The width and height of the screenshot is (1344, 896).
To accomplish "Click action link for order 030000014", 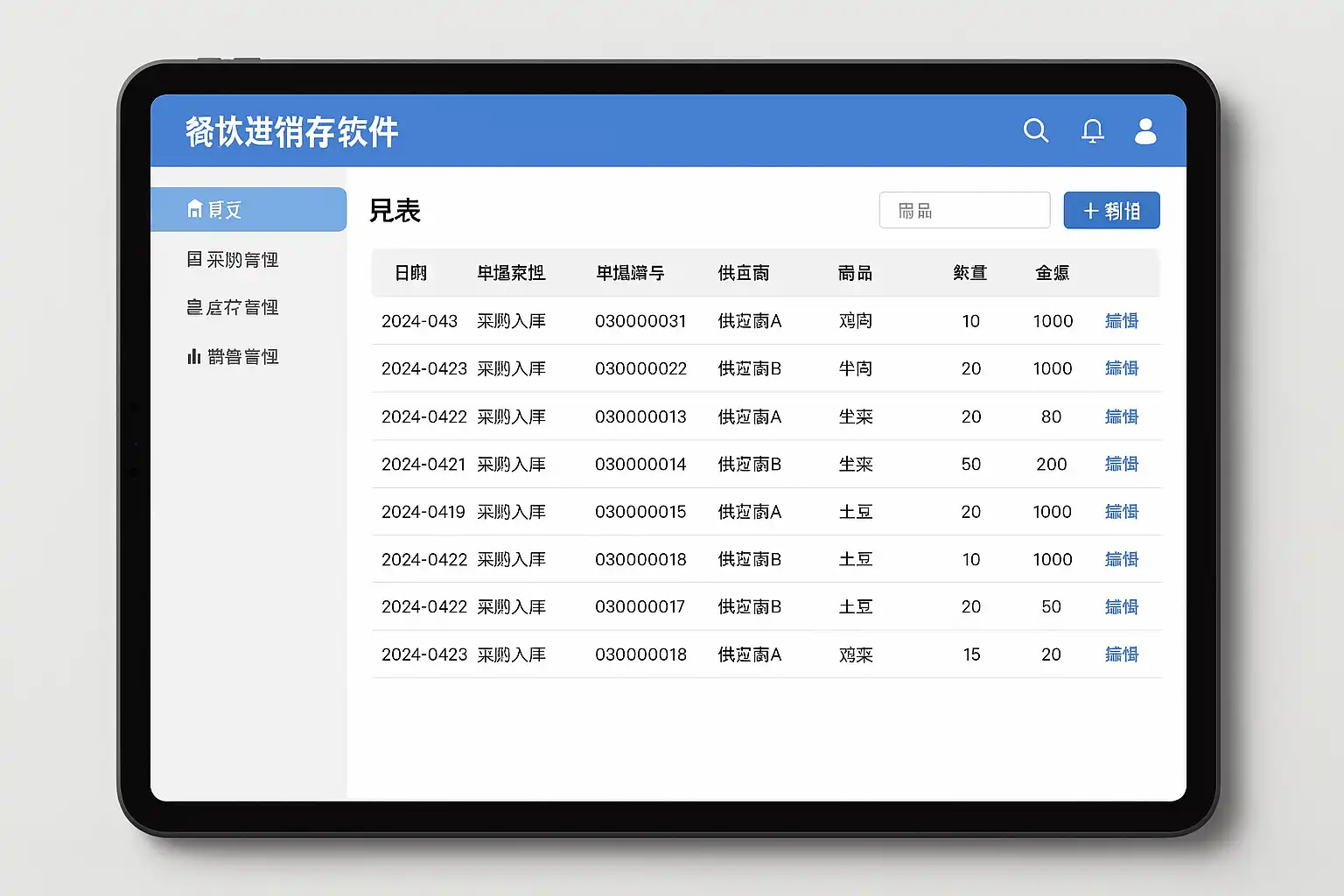I will 1121,464.
